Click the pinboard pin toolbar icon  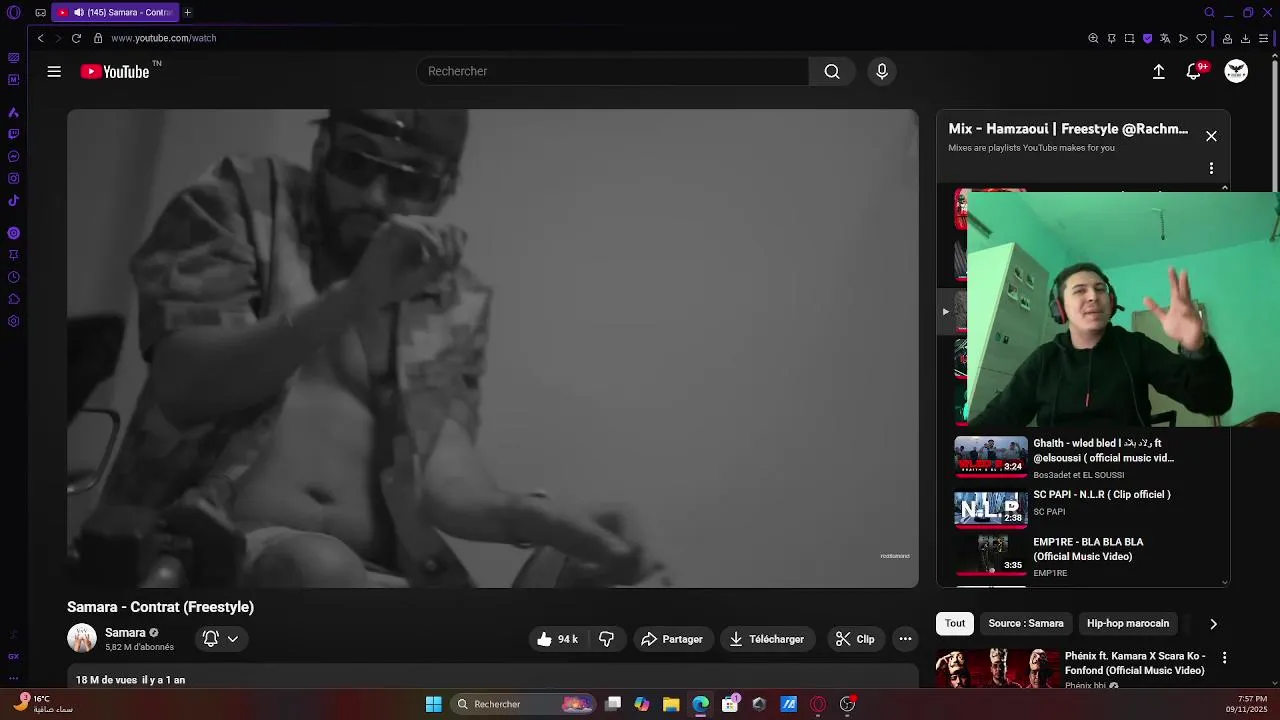point(1111,38)
